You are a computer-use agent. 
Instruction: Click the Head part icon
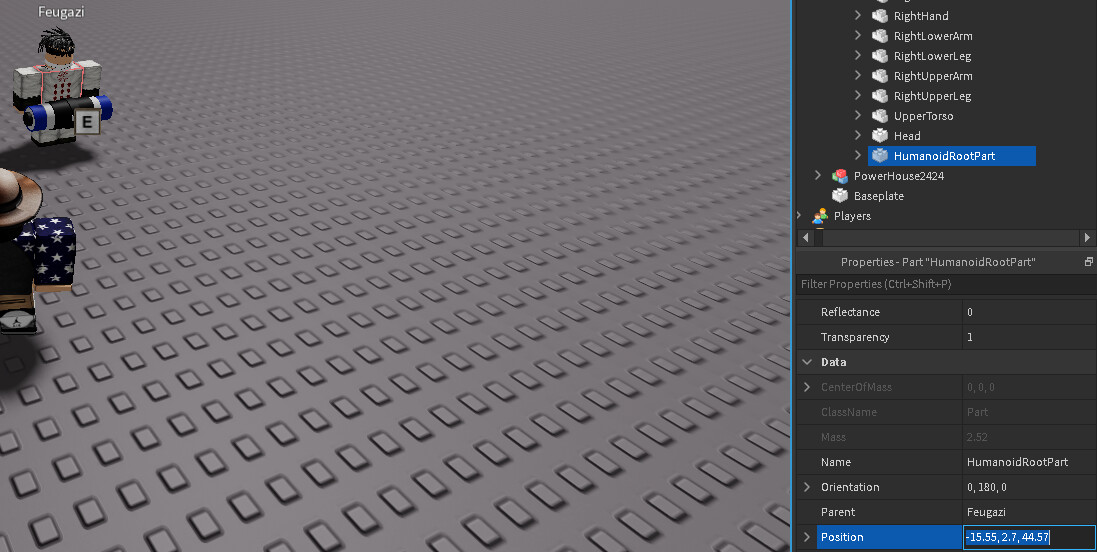point(880,136)
